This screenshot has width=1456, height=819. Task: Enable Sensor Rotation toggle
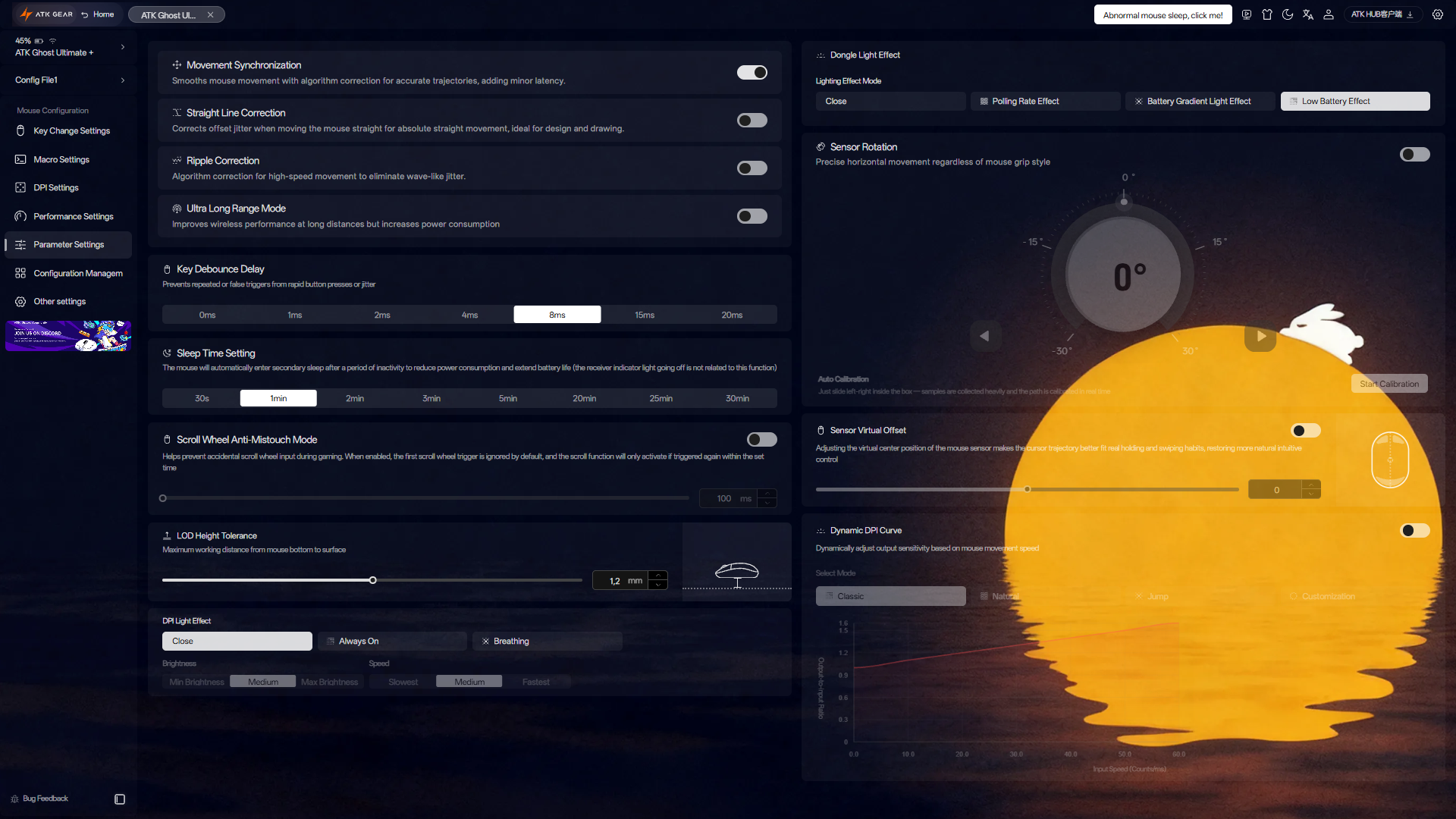1415,155
